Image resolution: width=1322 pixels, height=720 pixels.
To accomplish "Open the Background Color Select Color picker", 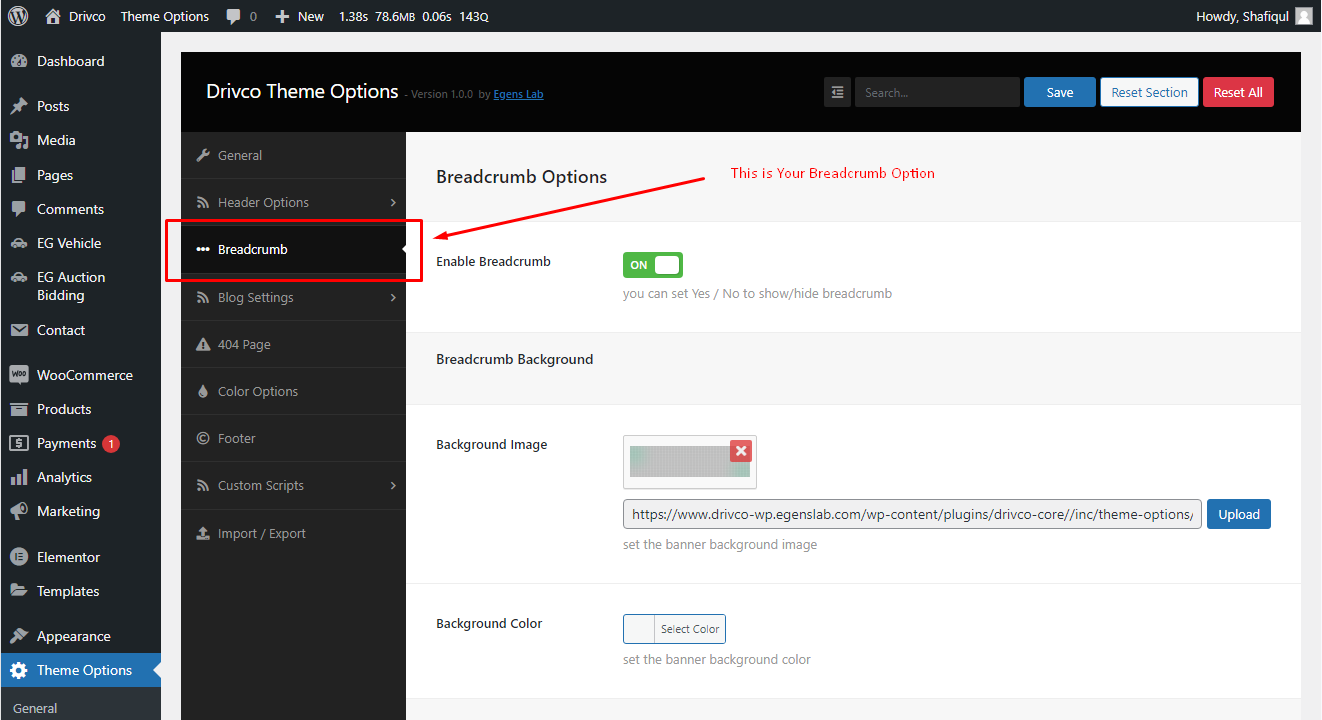I will click(x=674, y=629).
